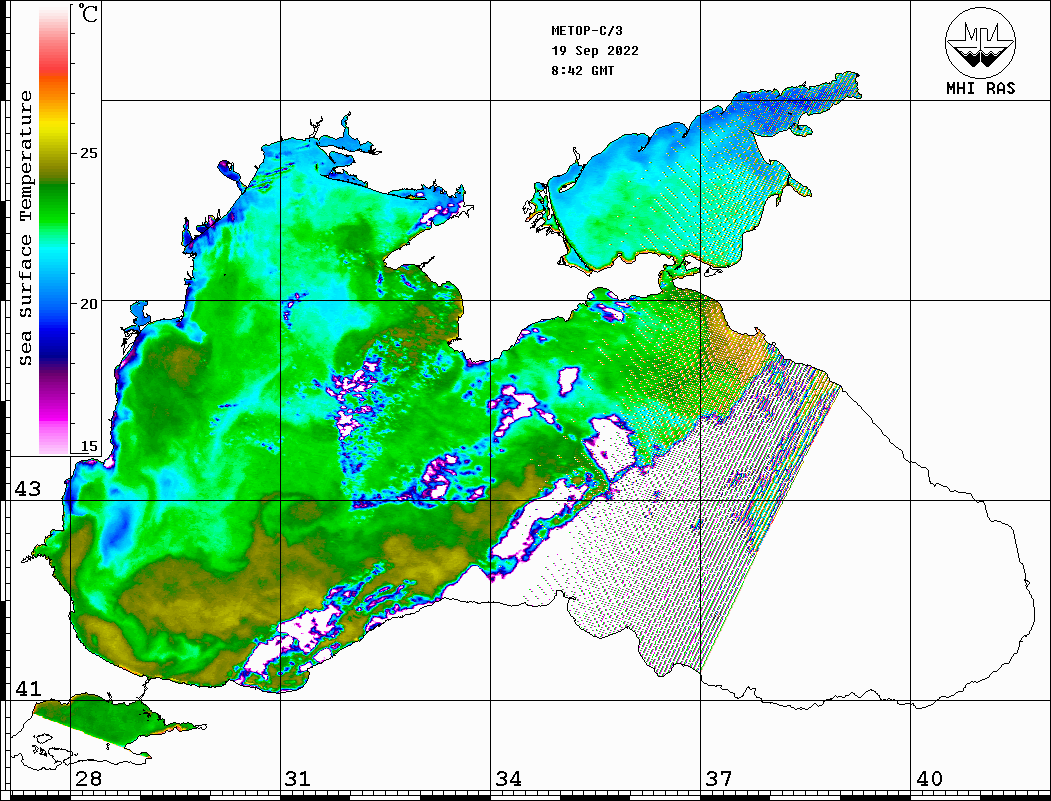Screen dimensions: 1051x801
Task: Click the longitude label '40'
Action: [929, 779]
